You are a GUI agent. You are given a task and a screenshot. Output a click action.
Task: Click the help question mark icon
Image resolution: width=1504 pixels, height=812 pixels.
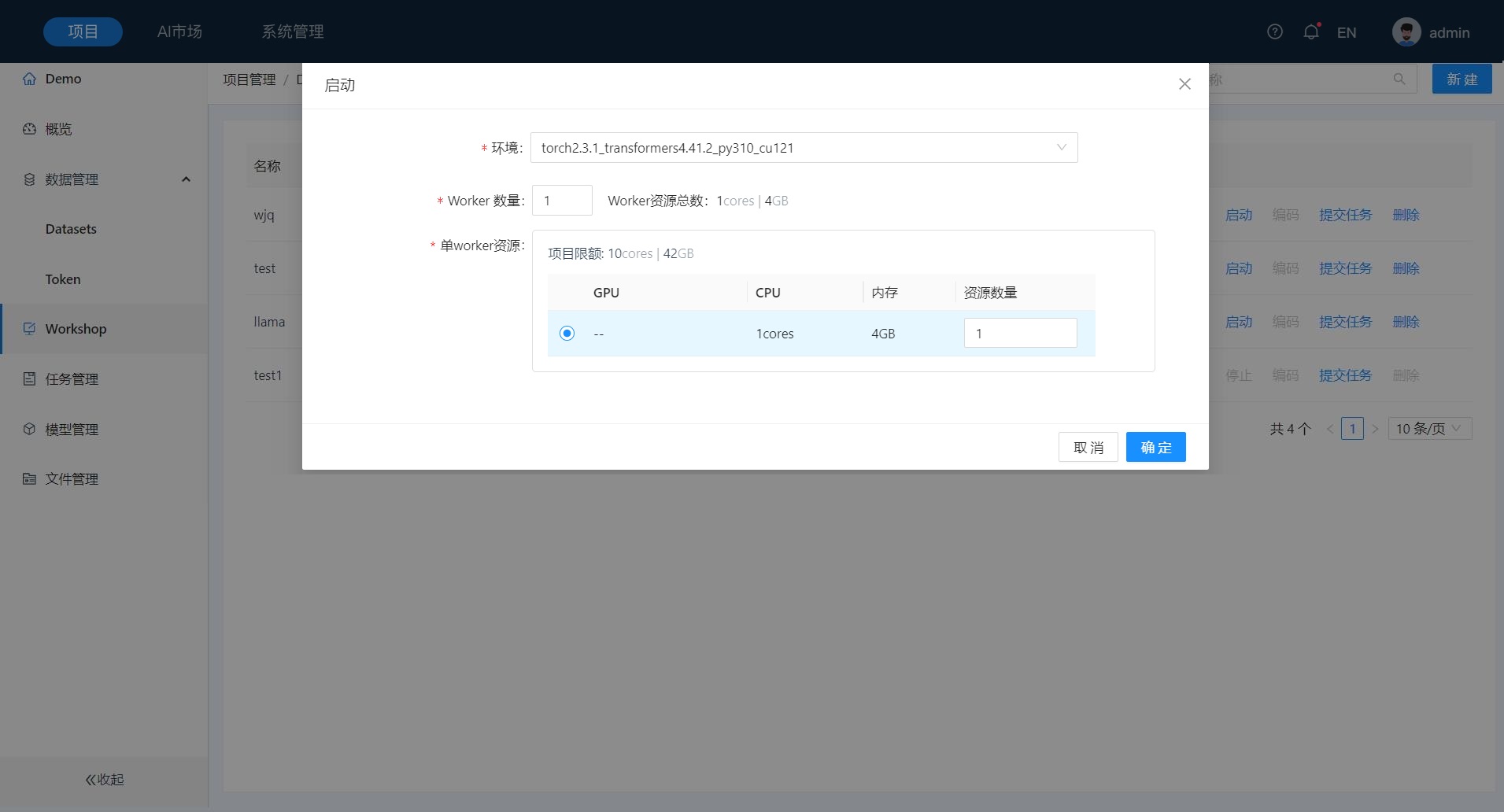[1275, 32]
